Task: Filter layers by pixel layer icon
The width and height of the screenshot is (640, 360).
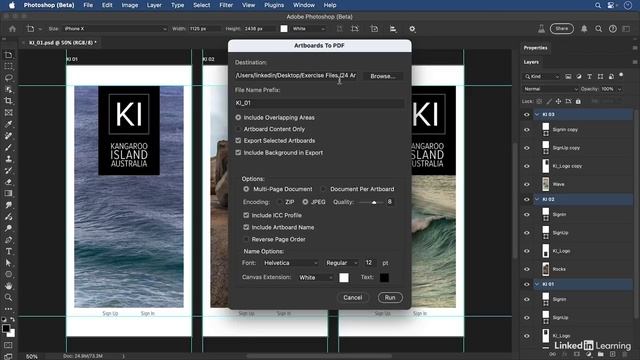Action: pos(568,76)
